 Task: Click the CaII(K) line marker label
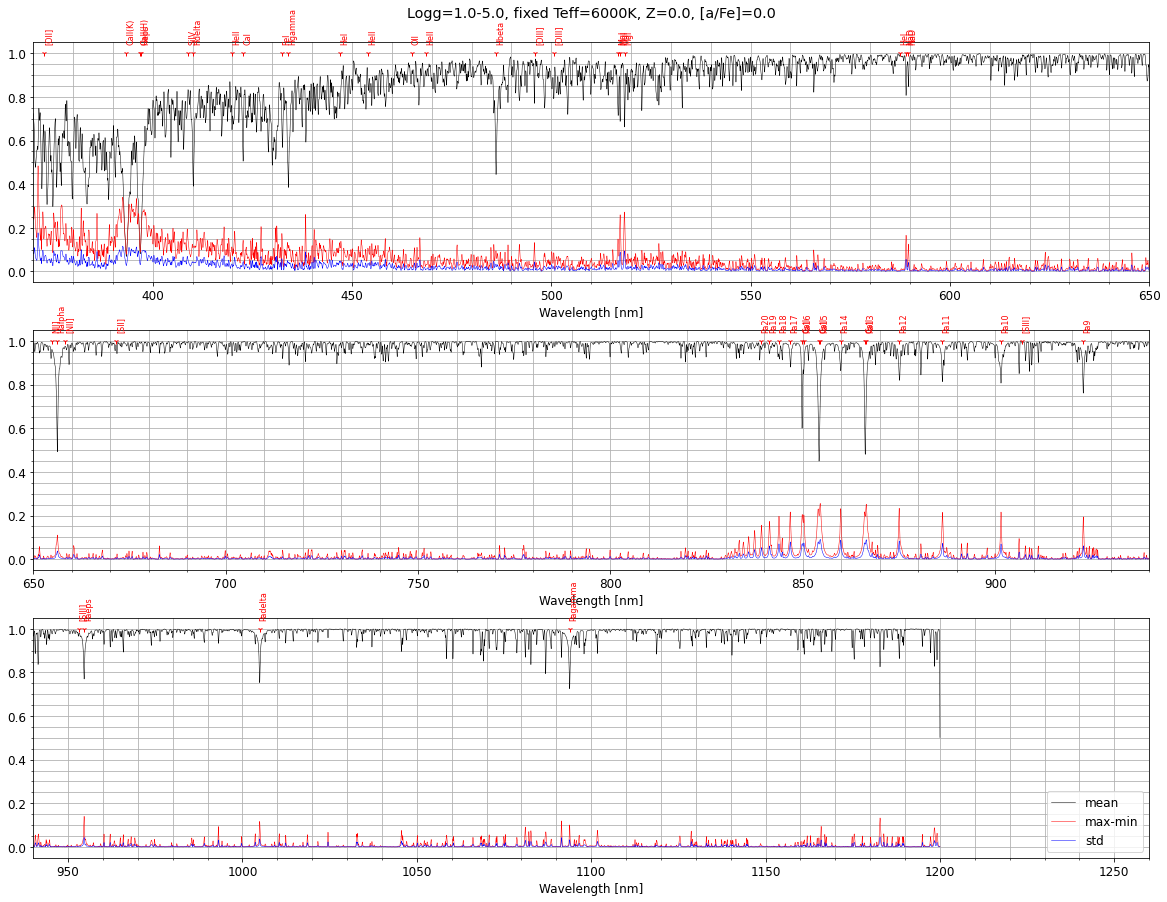tap(130, 32)
